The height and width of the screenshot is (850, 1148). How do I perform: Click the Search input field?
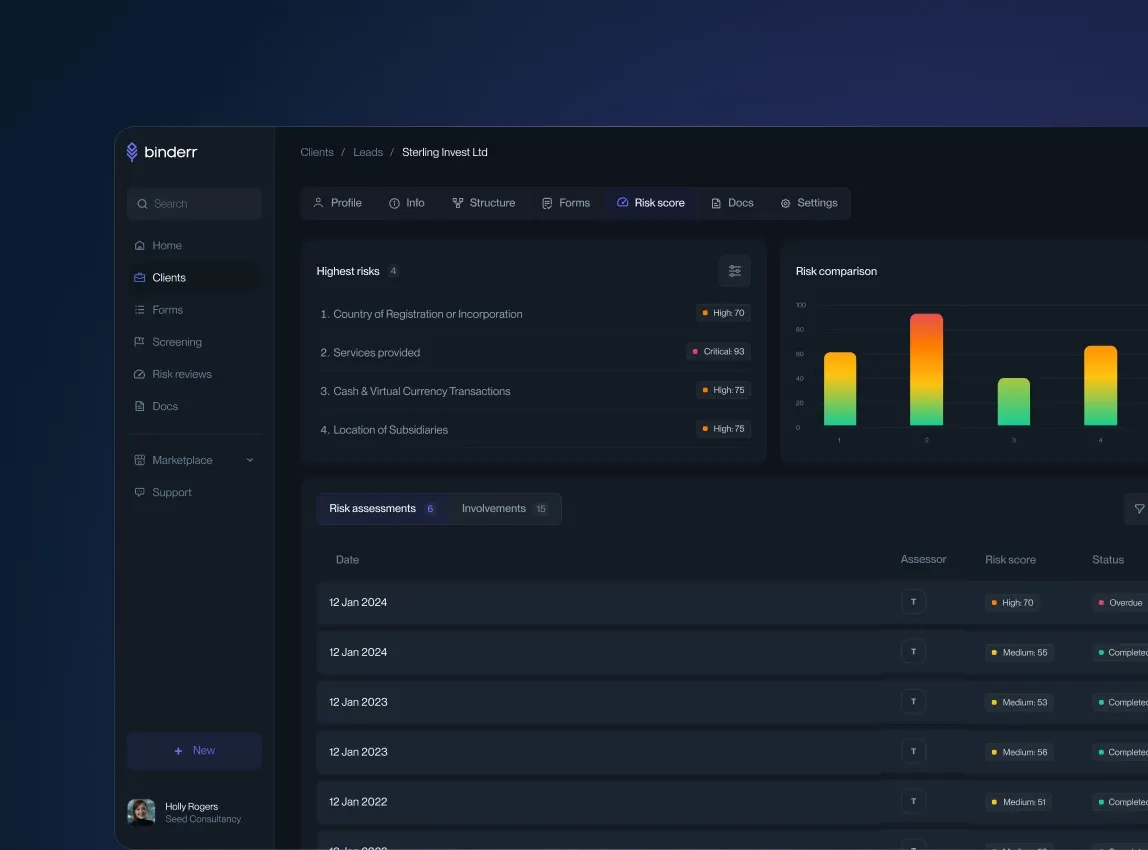point(194,204)
